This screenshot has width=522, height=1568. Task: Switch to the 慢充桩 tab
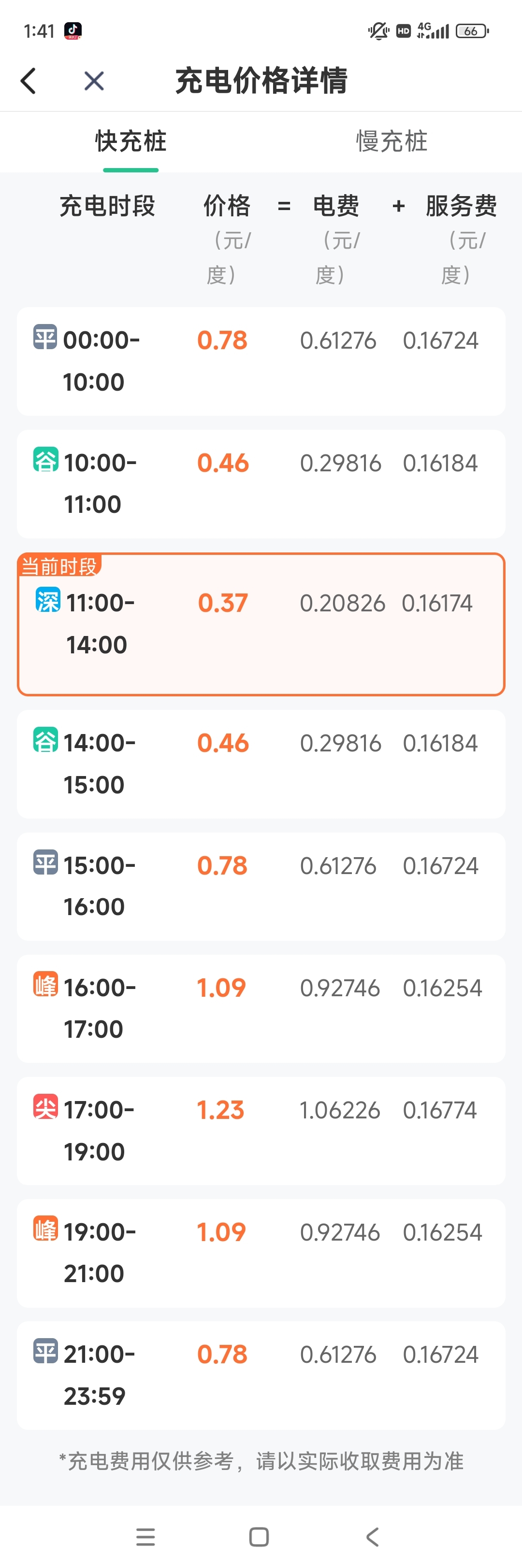click(x=391, y=141)
